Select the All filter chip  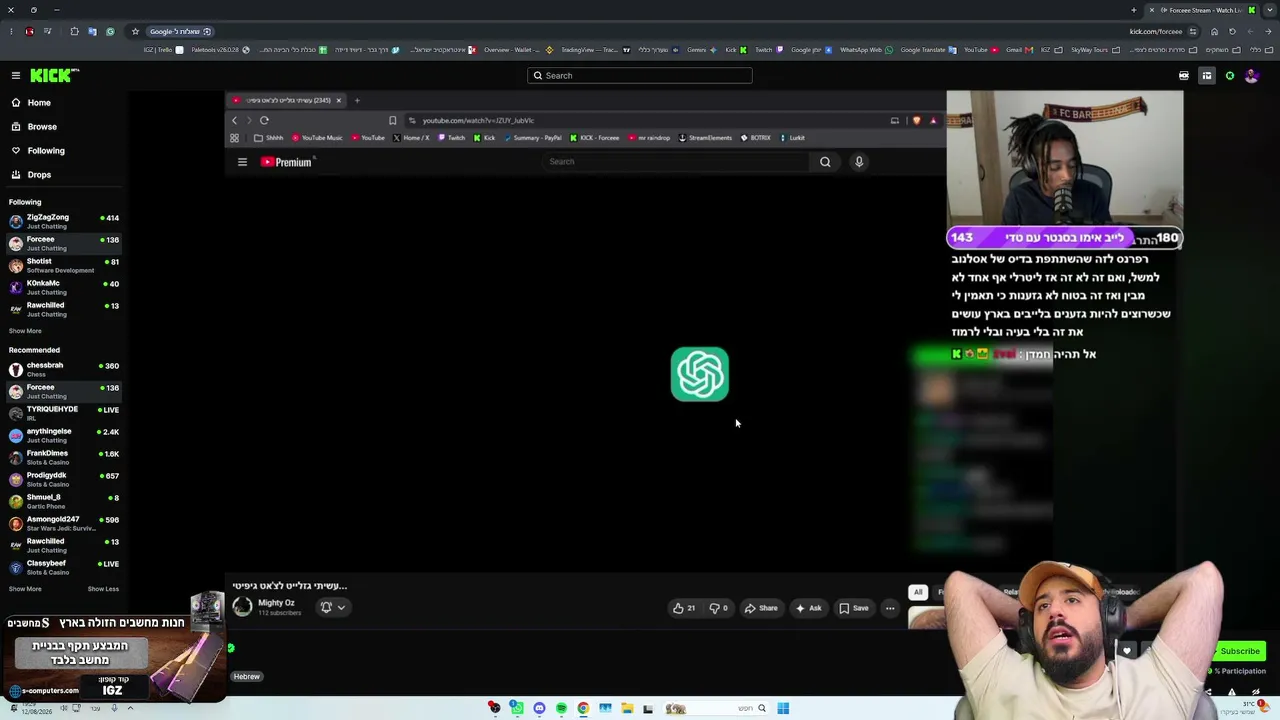tap(918, 592)
